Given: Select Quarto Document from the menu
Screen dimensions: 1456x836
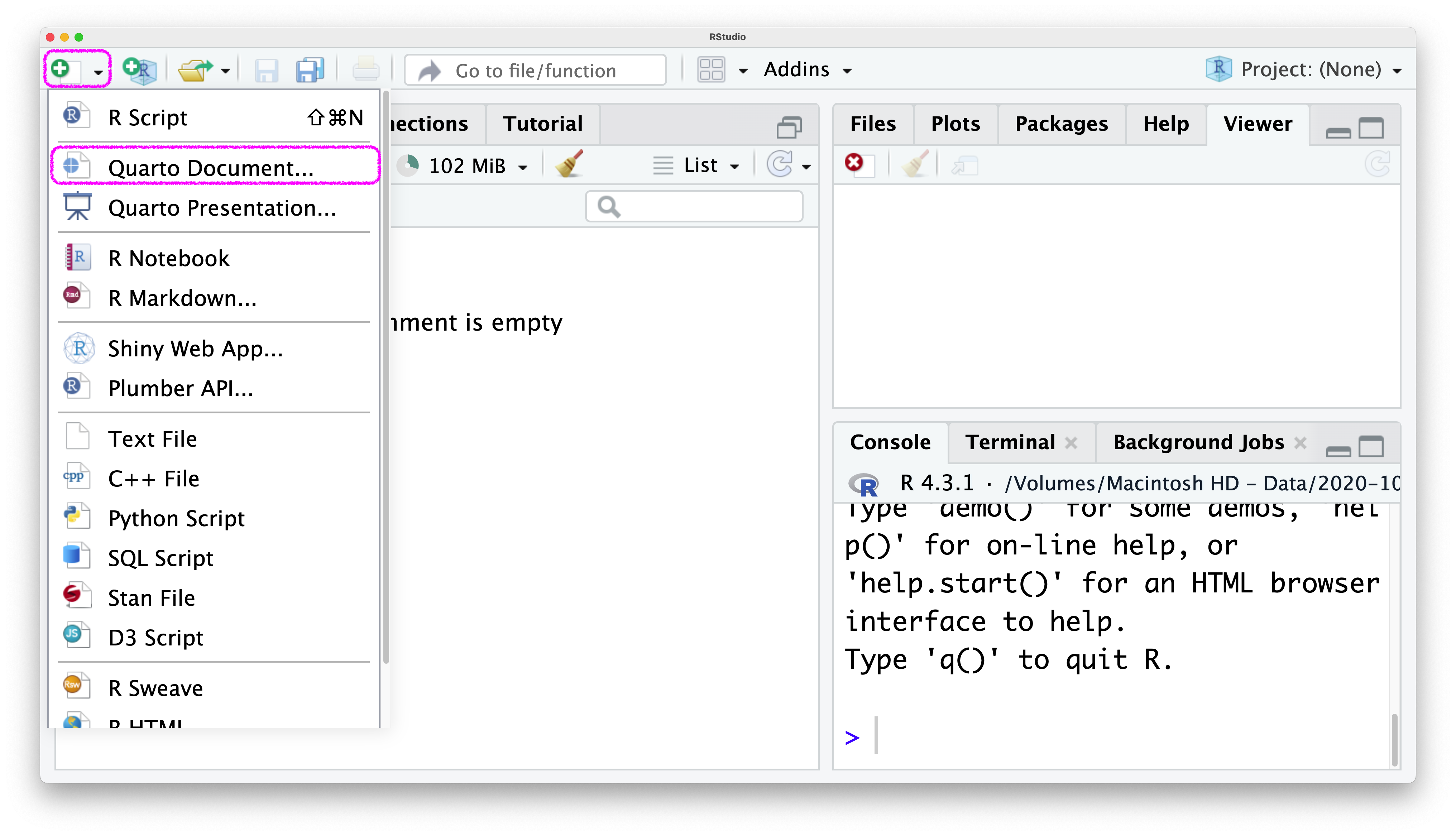Looking at the screenshot, I should tap(211, 168).
